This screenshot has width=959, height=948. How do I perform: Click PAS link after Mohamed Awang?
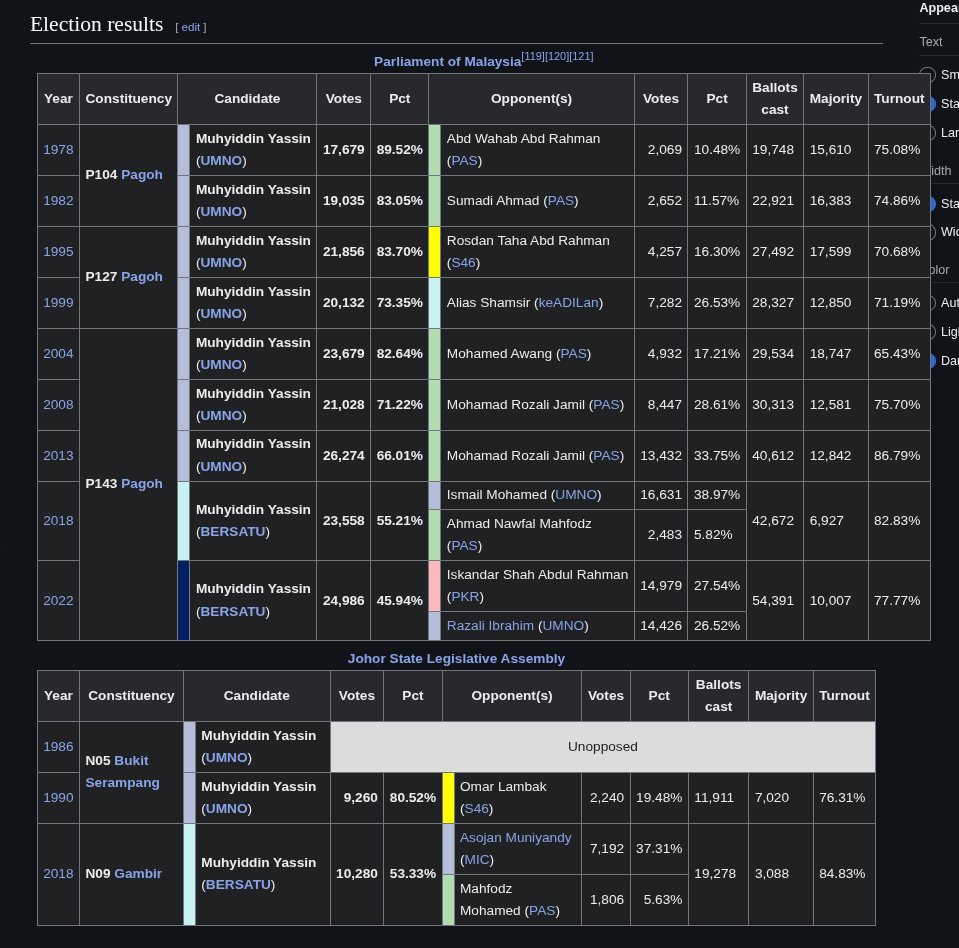coord(574,354)
